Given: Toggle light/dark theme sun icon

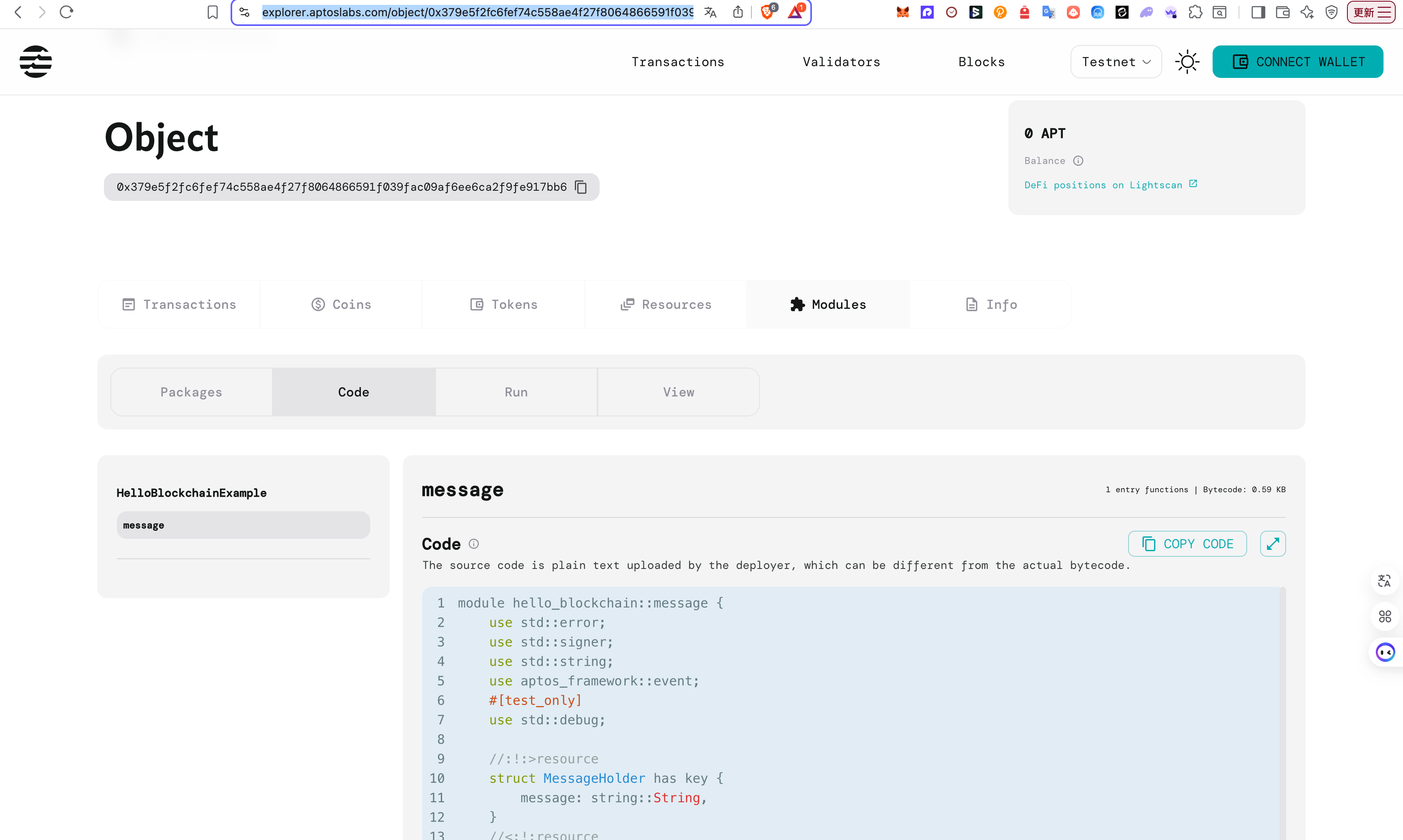Looking at the screenshot, I should pyautogui.click(x=1187, y=62).
